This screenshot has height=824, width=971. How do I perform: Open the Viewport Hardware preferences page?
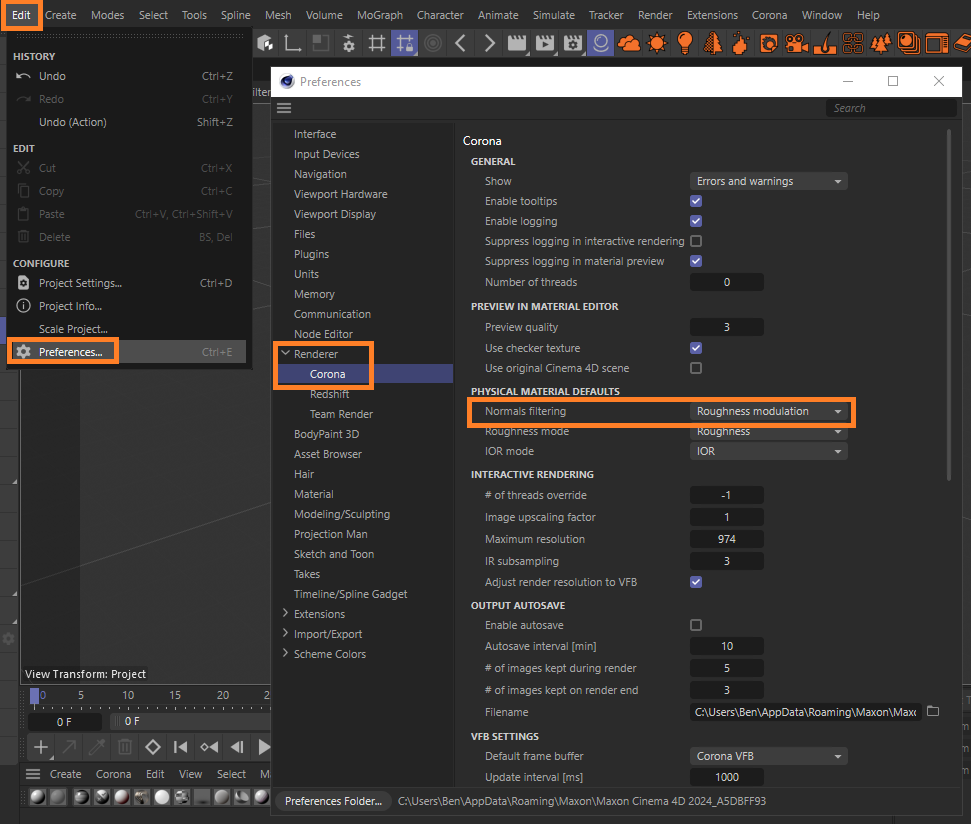point(341,194)
